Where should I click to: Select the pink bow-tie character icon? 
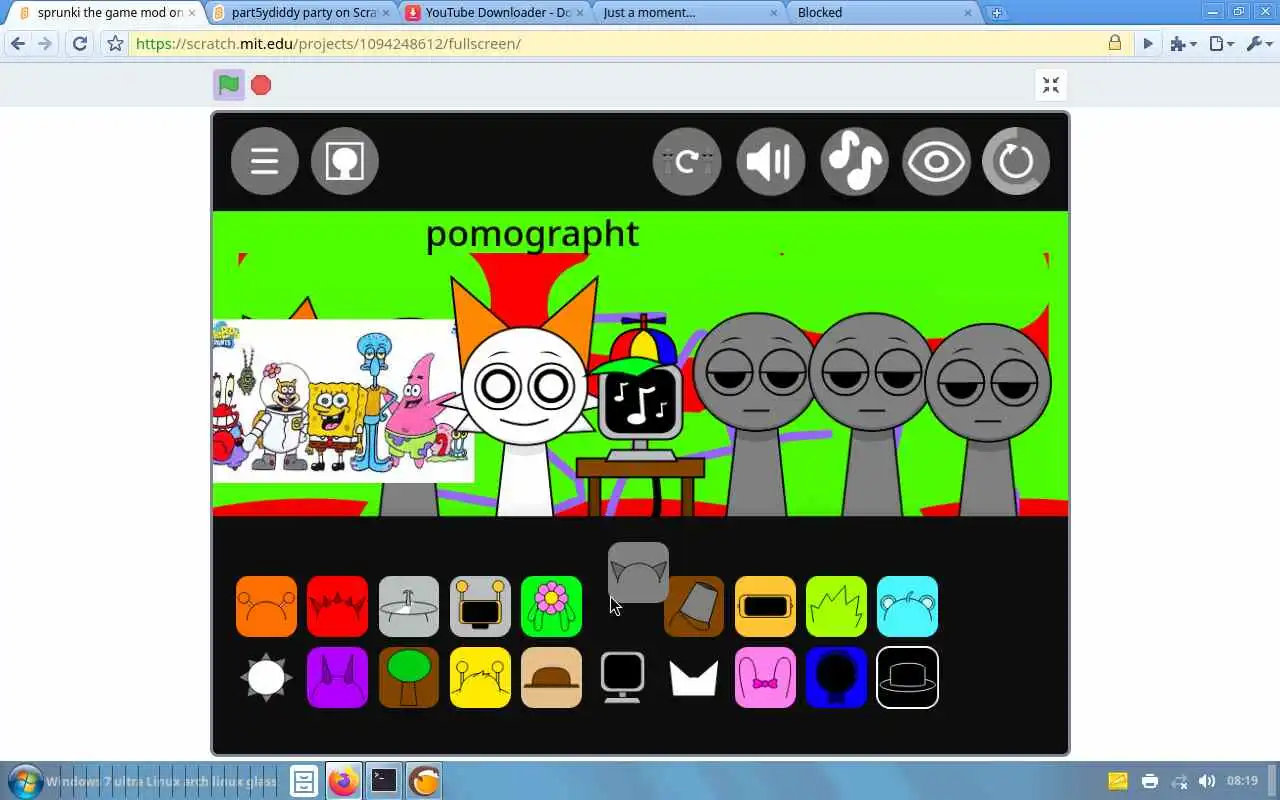[x=765, y=677]
